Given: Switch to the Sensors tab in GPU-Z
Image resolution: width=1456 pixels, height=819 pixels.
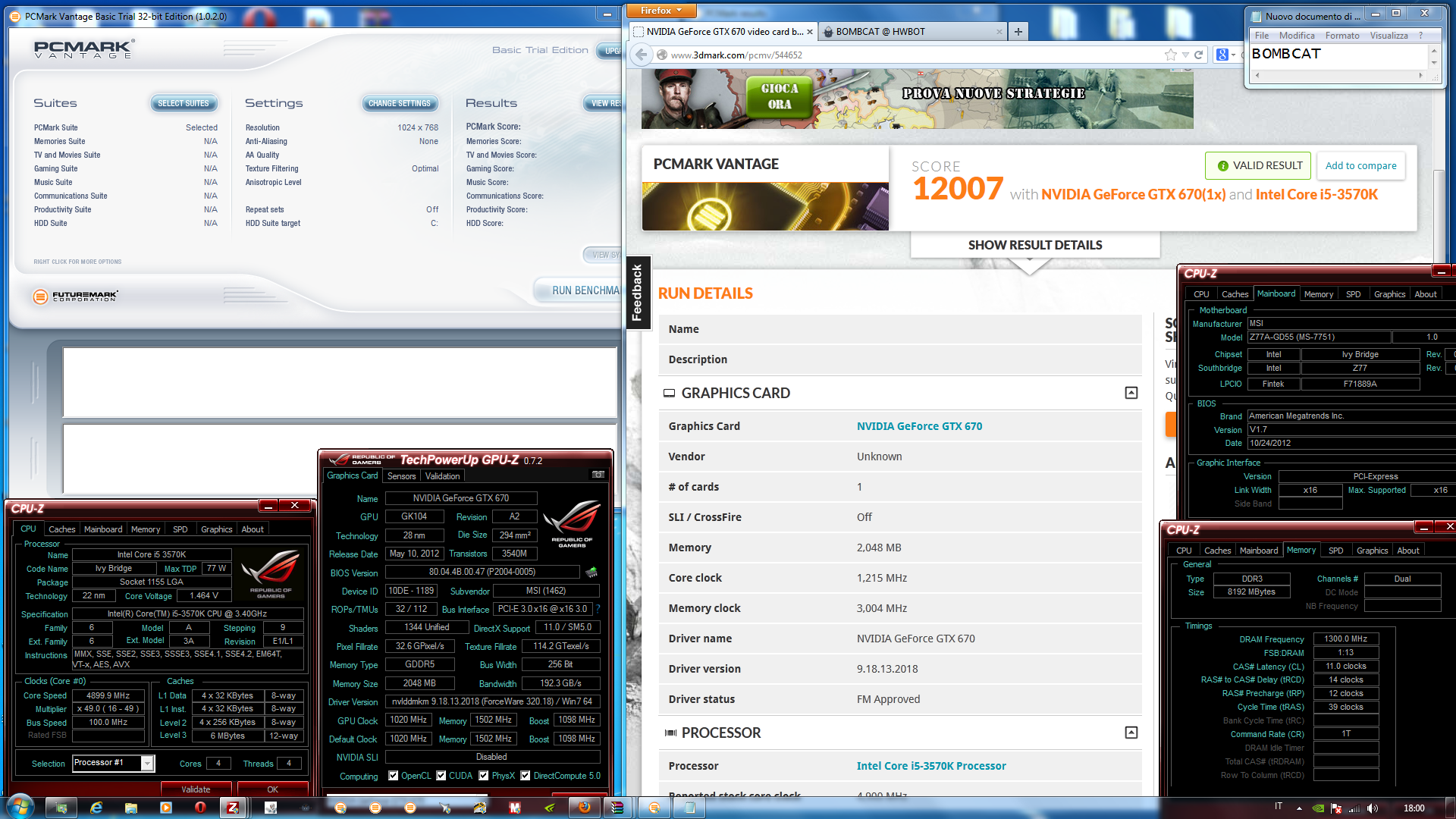Looking at the screenshot, I should (401, 476).
